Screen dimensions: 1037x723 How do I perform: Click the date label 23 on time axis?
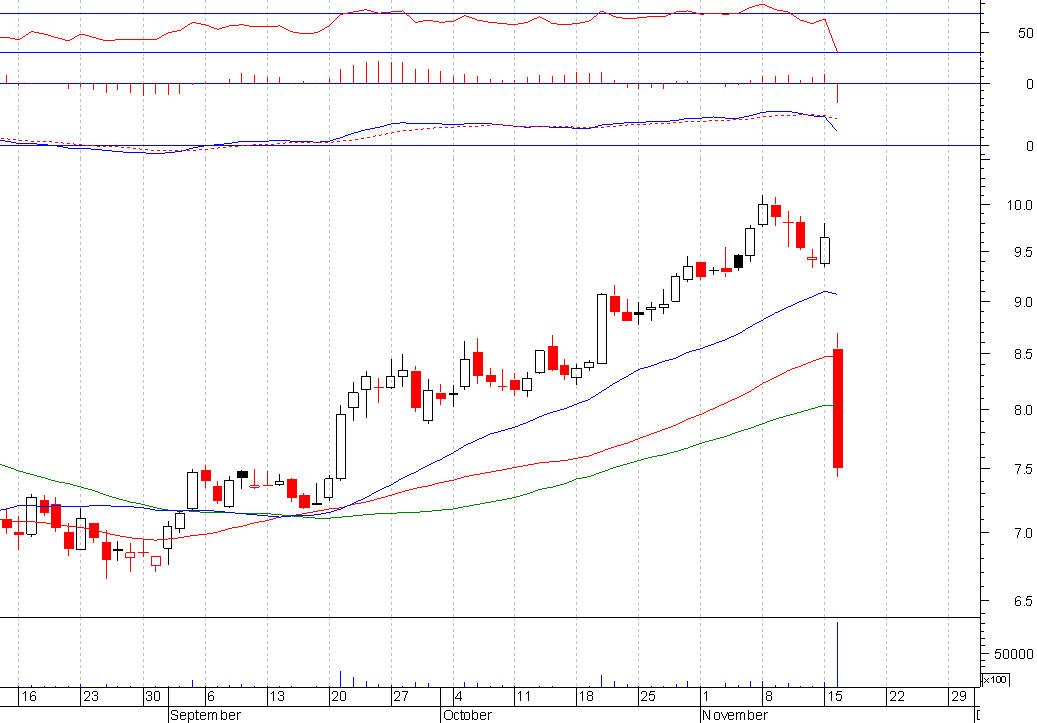click(91, 696)
